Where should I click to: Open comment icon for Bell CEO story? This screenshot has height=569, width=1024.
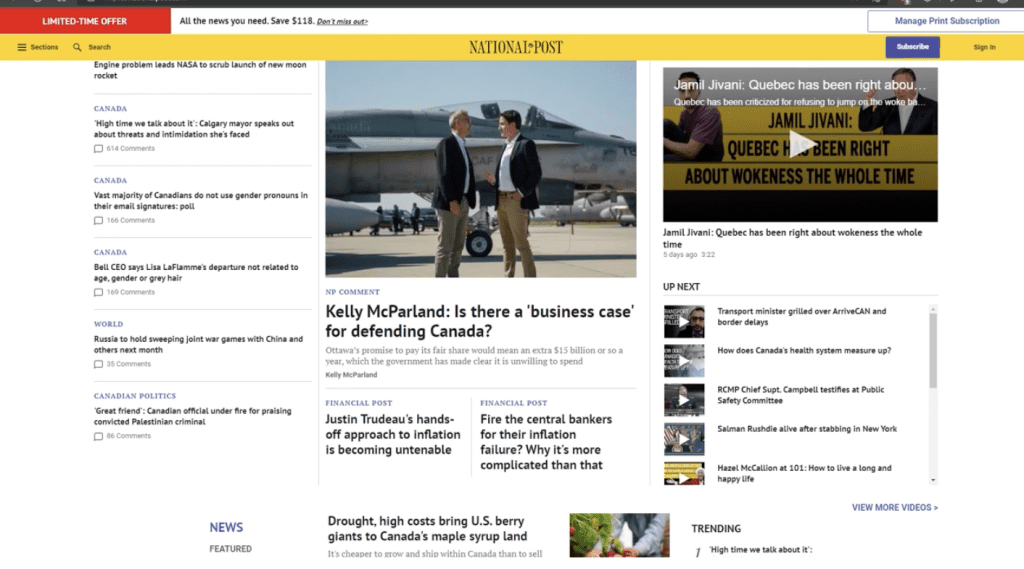98,293
